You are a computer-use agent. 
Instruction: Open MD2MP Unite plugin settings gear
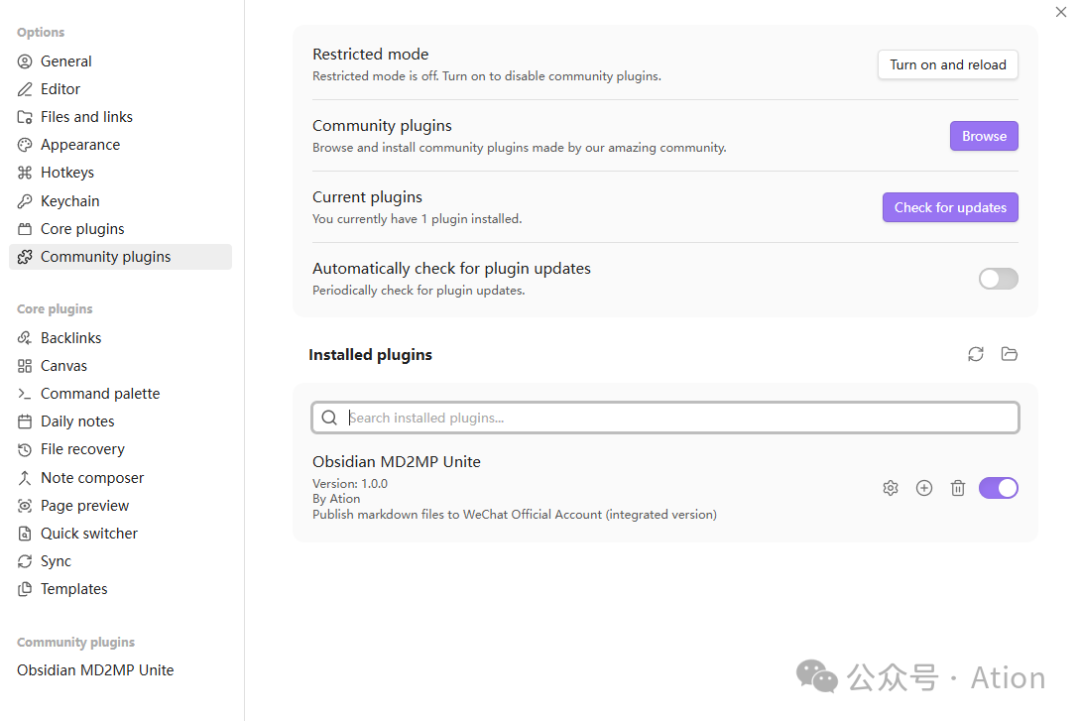890,488
